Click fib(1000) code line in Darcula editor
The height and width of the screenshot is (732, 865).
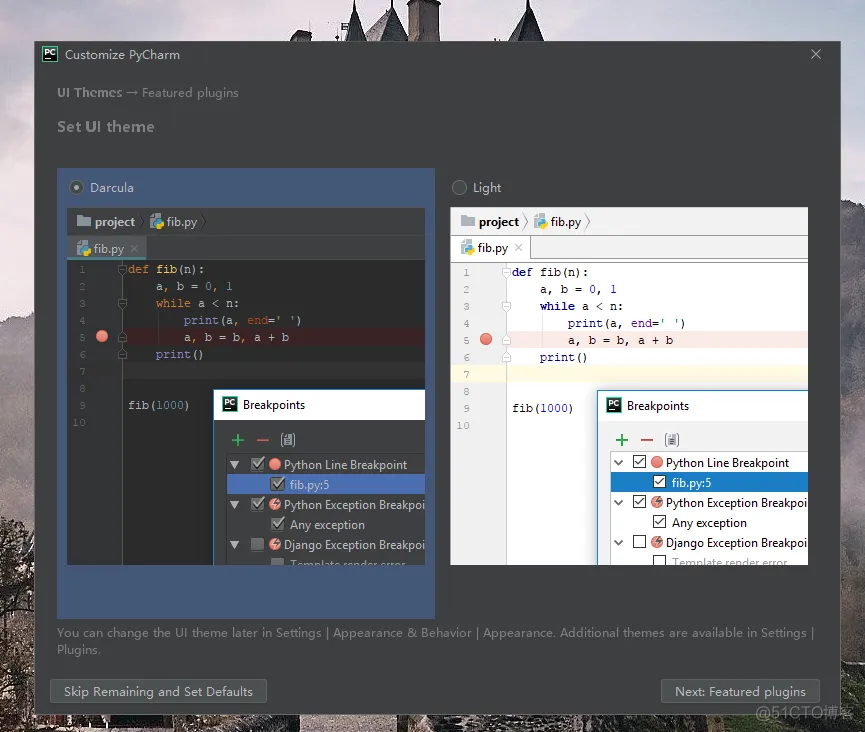click(158, 405)
